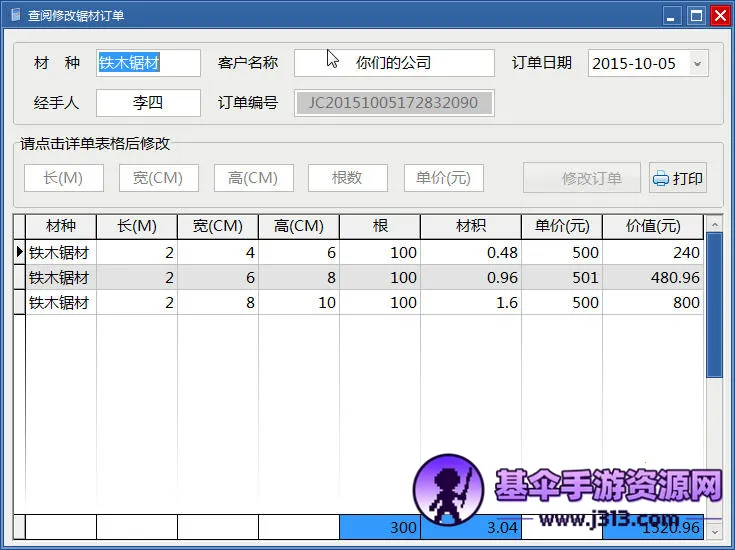Click the 根数 input box
735x550 pixels.
click(x=347, y=178)
